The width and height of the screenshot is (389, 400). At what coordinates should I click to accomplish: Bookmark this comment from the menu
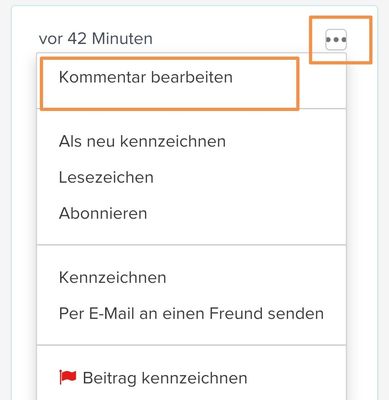coord(106,177)
